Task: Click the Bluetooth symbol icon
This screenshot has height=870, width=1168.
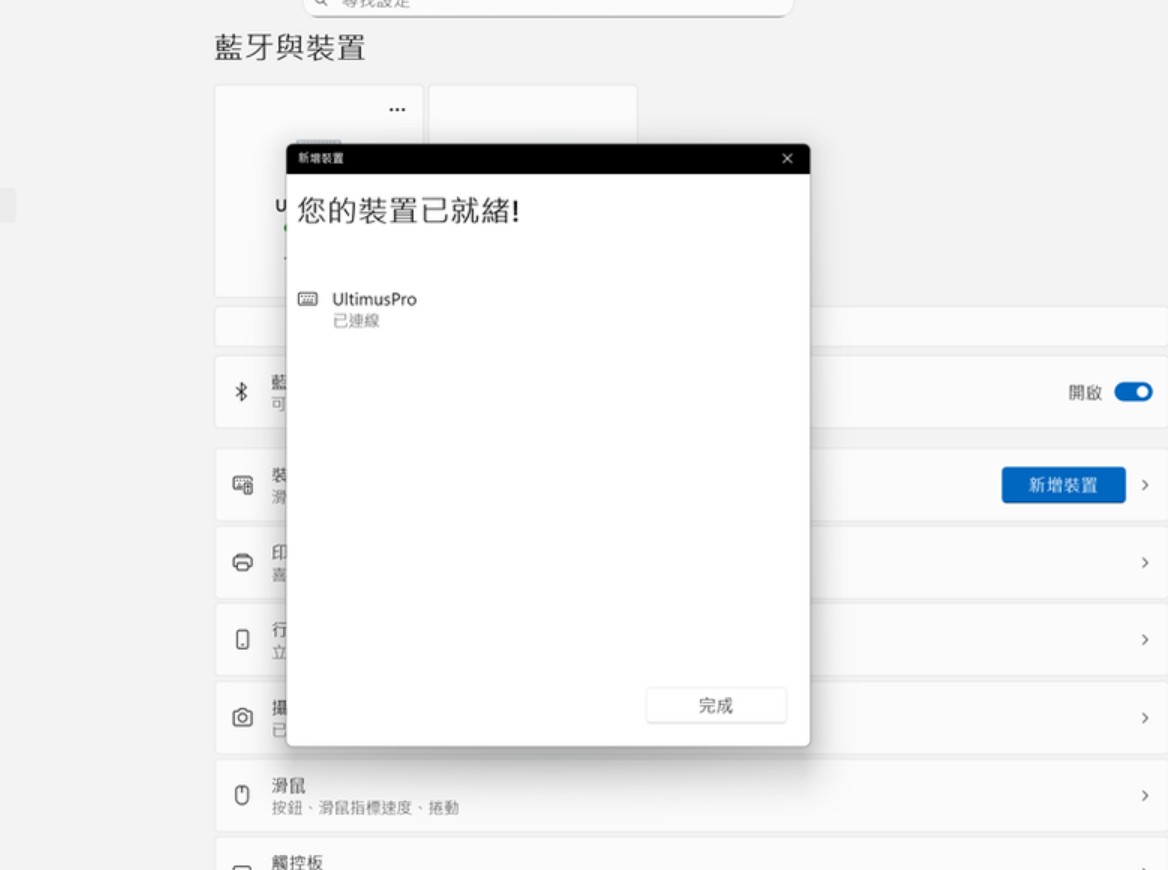Action: (241, 392)
